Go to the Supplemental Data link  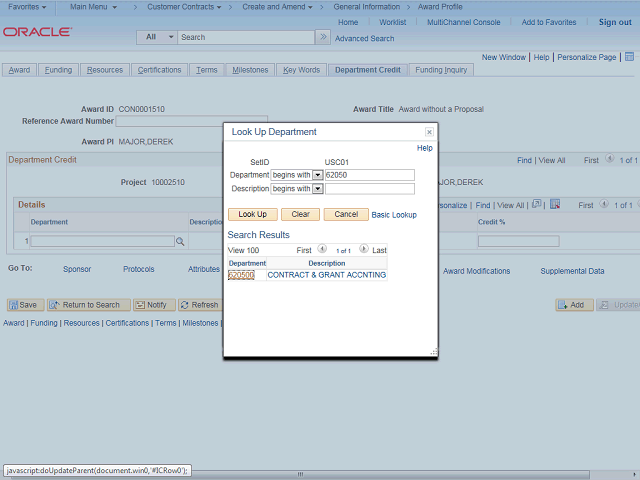(x=572, y=271)
